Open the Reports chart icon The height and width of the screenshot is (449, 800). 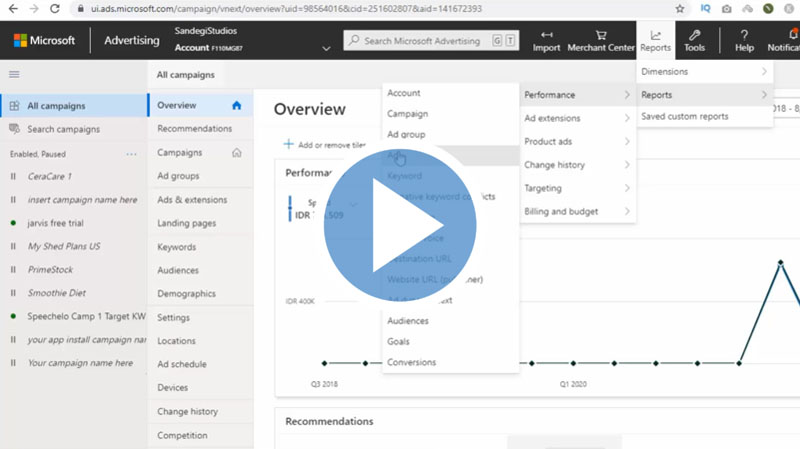click(x=656, y=35)
